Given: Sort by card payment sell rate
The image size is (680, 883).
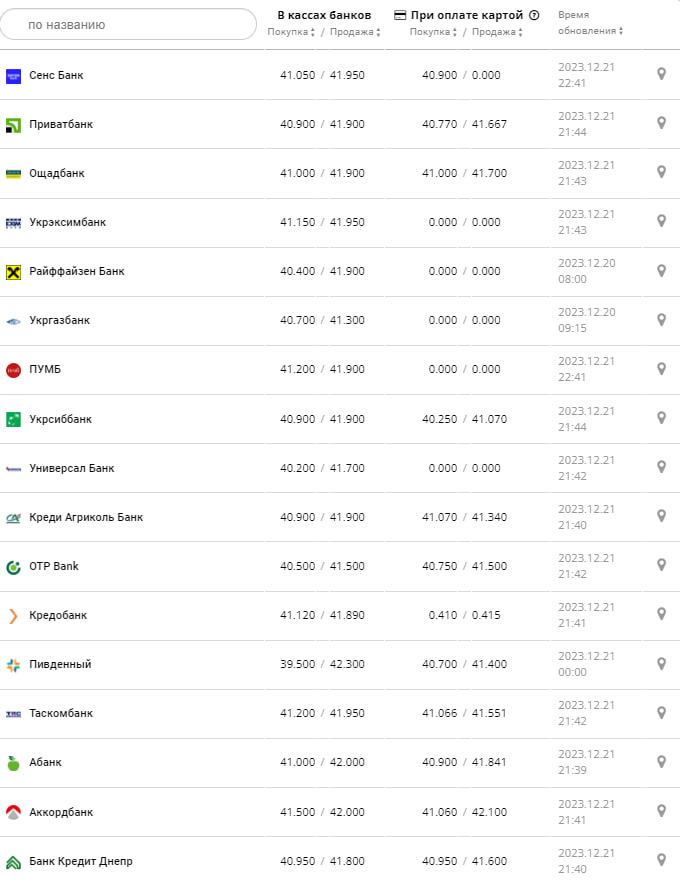Looking at the screenshot, I should [x=497, y=32].
